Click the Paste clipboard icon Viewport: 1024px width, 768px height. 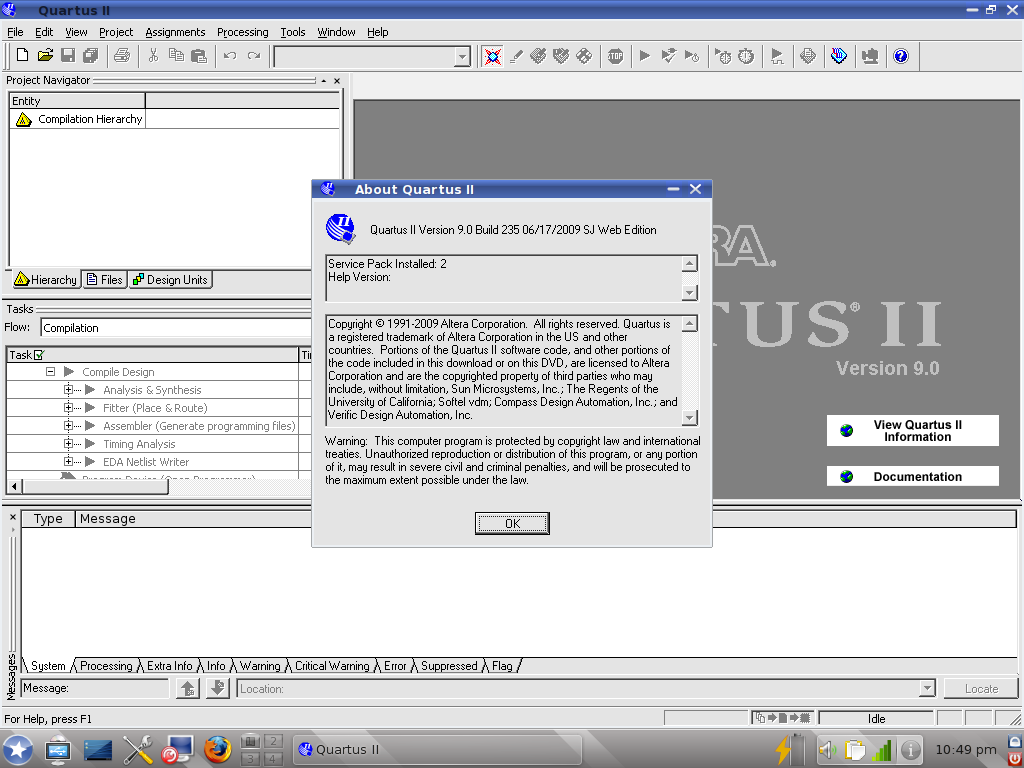[x=199, y=56]
